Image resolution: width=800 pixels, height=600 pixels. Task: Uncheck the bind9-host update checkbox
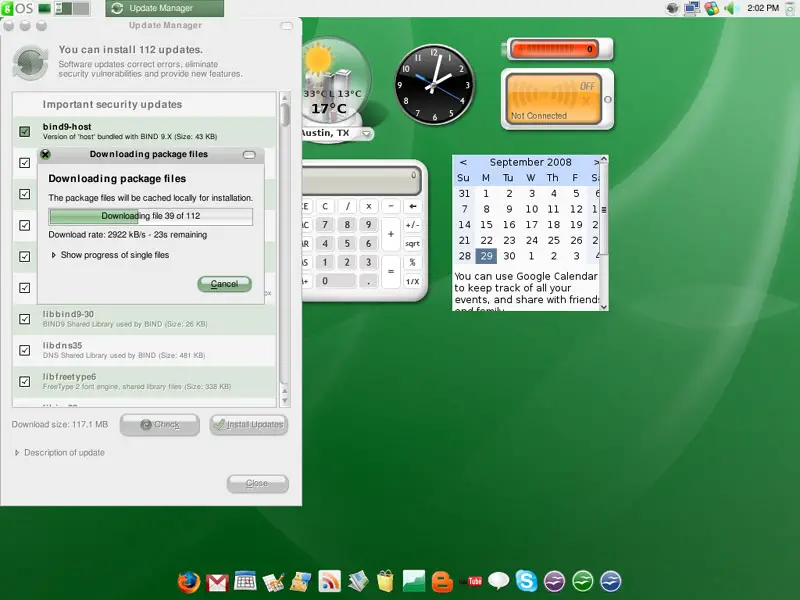coord(24,132)
